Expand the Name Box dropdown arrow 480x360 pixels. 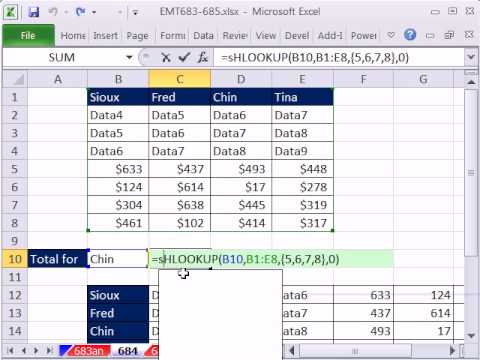click(x=129, y=58)
